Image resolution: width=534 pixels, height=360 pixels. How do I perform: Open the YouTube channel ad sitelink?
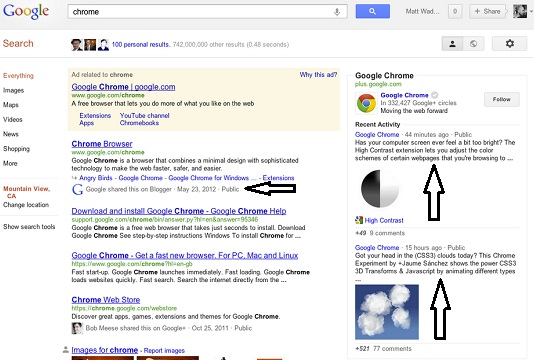pos(144,115)
